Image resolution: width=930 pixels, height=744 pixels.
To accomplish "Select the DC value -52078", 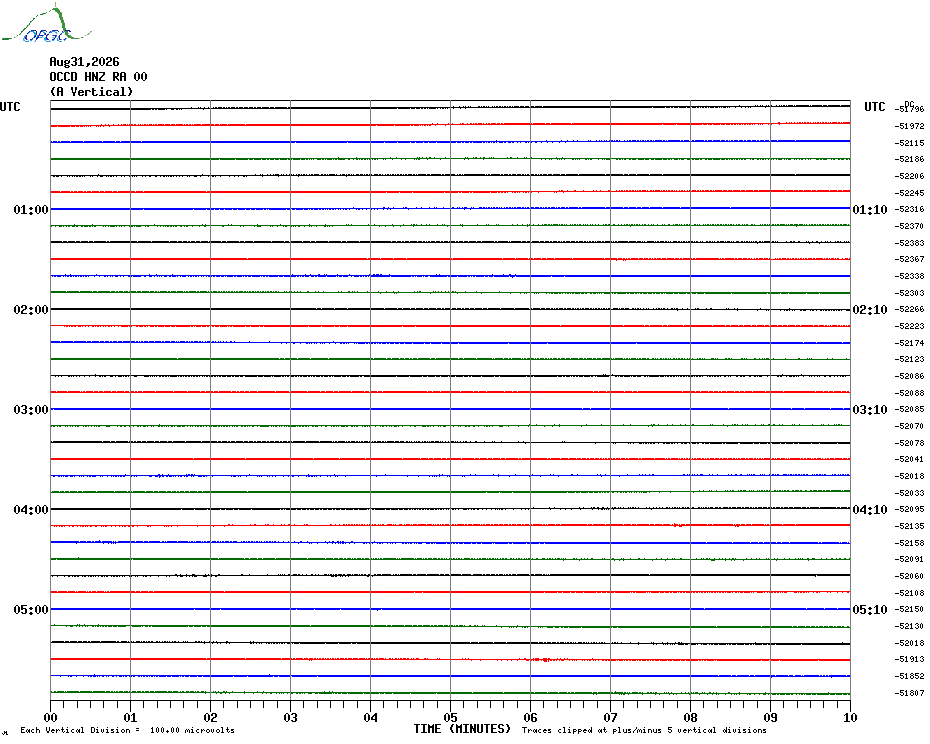I will 909,443.
